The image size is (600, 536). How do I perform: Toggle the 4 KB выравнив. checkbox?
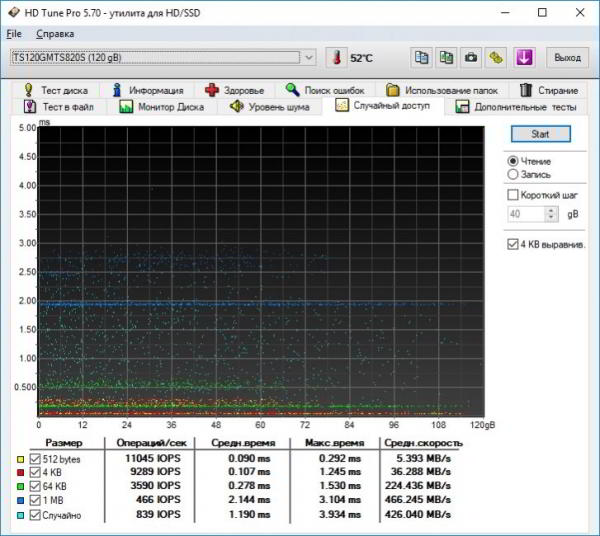point(514,243)
